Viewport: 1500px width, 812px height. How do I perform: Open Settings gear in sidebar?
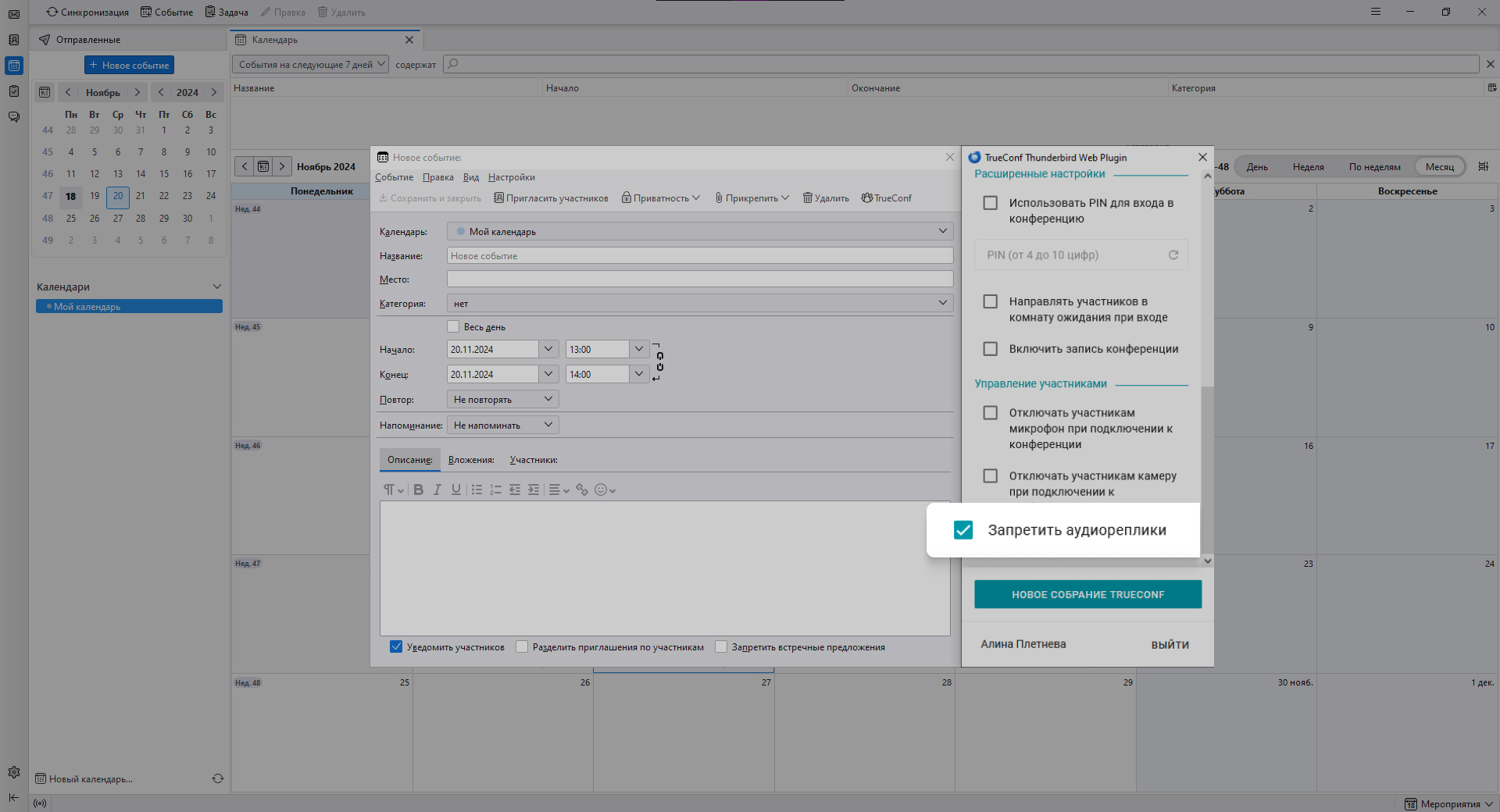[x=14, y=772]
